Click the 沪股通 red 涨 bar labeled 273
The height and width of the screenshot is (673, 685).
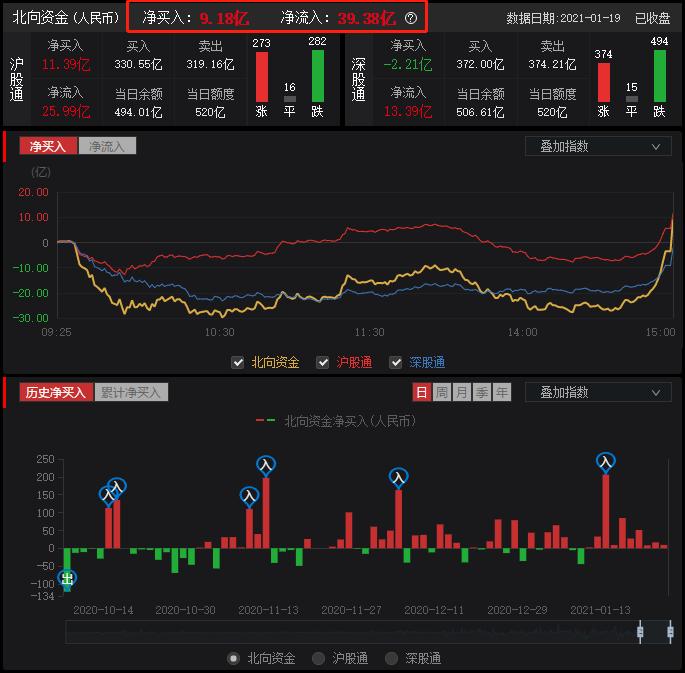pyautogui.click(x=262, y=77)
